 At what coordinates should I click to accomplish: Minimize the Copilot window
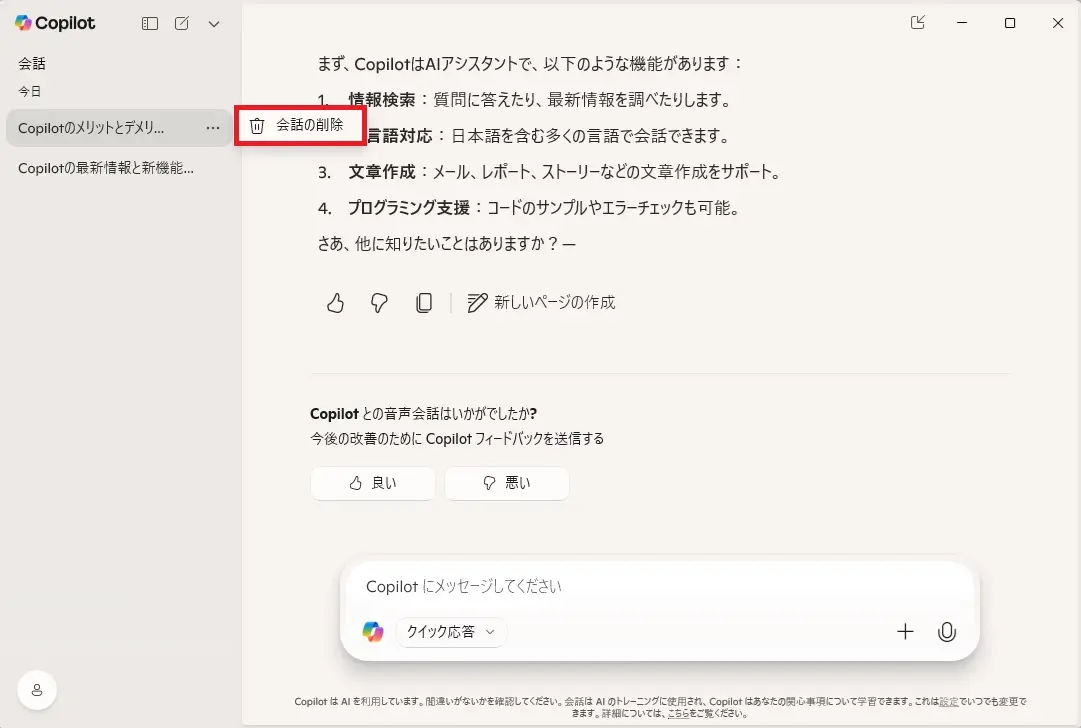[x=962, y=23]
